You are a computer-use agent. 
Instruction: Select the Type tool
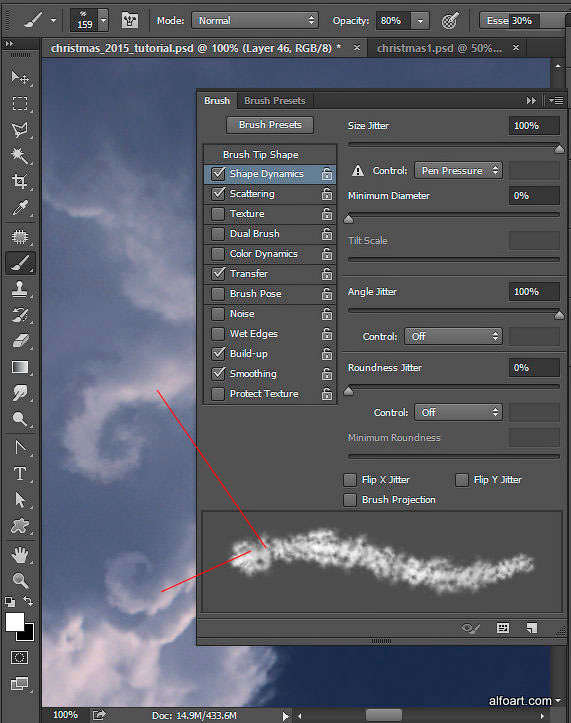click(x=20, y=474)
